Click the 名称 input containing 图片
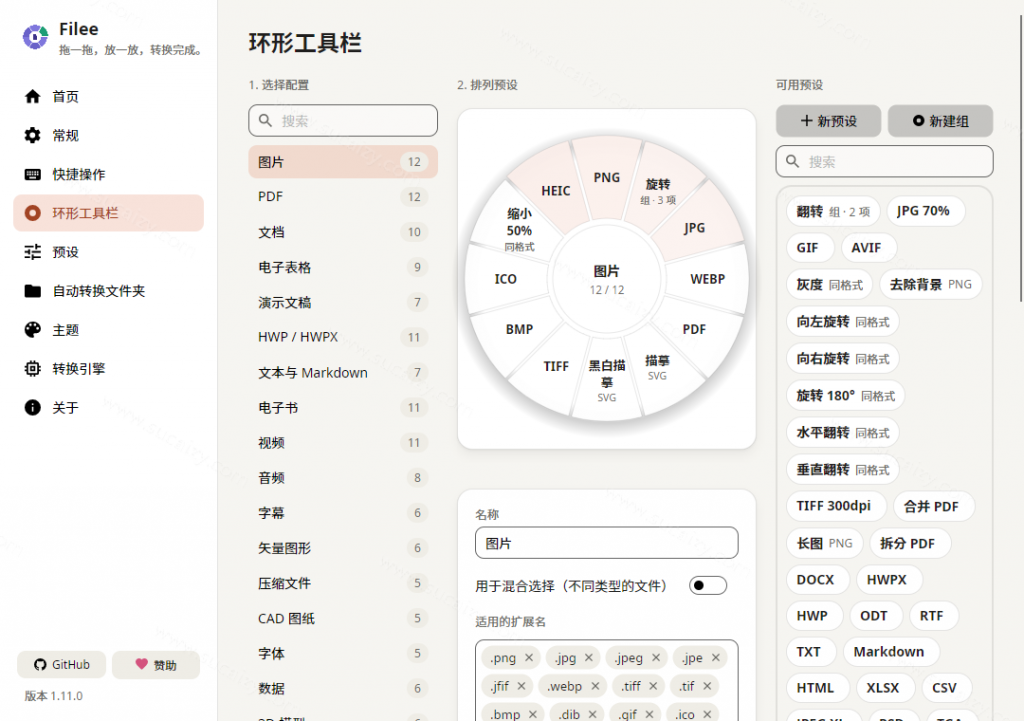The width and height of the screenshot is (1024, 721). click(607, 543)
